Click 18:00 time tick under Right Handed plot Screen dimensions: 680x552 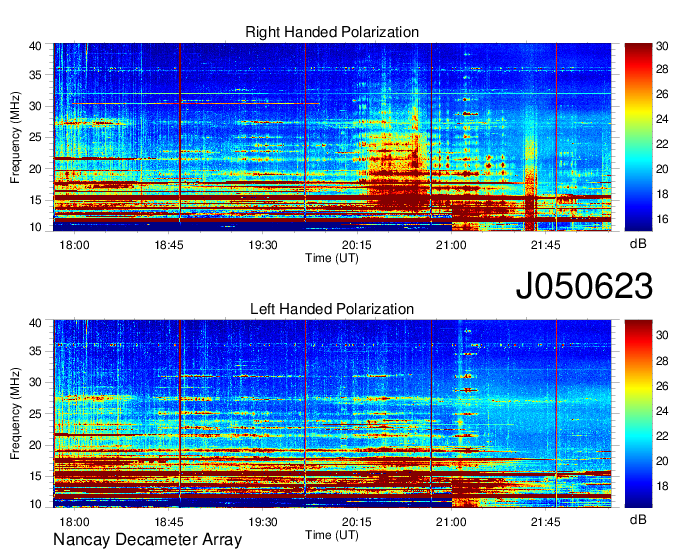[75, 245]
